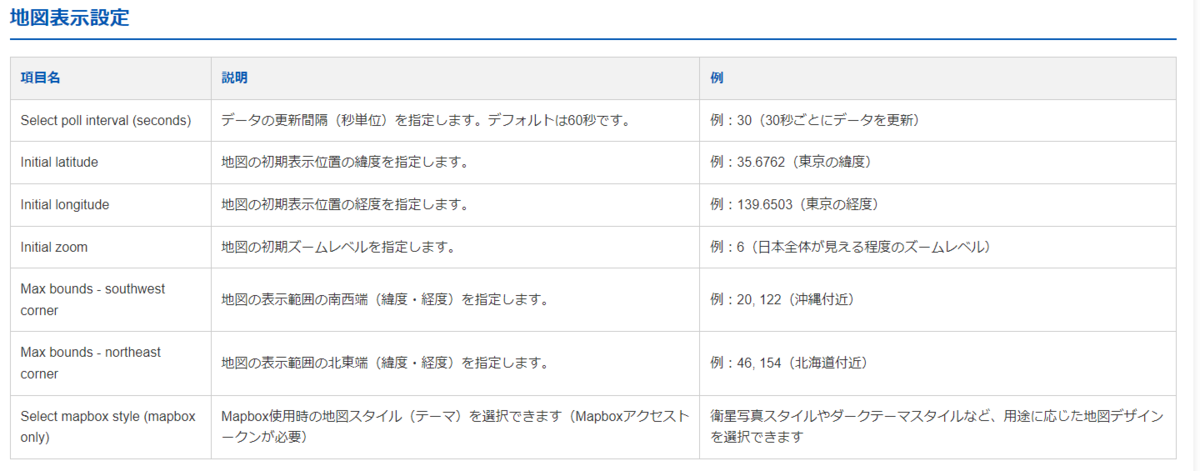The height and width of the screenshot is (471, 1200).
Task: Click the 地図表示設定 heading
Action: [x=69, y=18]
